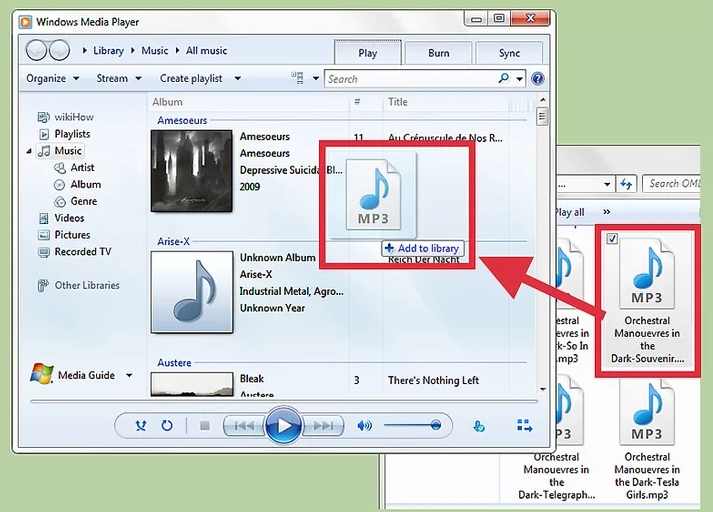Click the Austere group heading
This screenshot has width=713, height=512.
coord(174,363)
